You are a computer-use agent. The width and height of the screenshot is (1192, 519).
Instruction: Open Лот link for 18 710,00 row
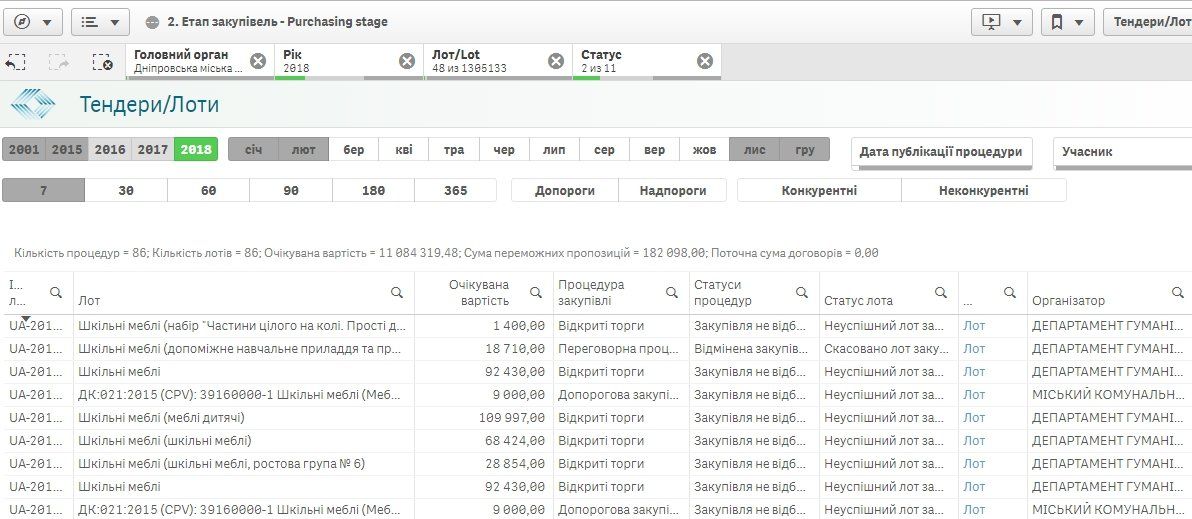[974, 349]
